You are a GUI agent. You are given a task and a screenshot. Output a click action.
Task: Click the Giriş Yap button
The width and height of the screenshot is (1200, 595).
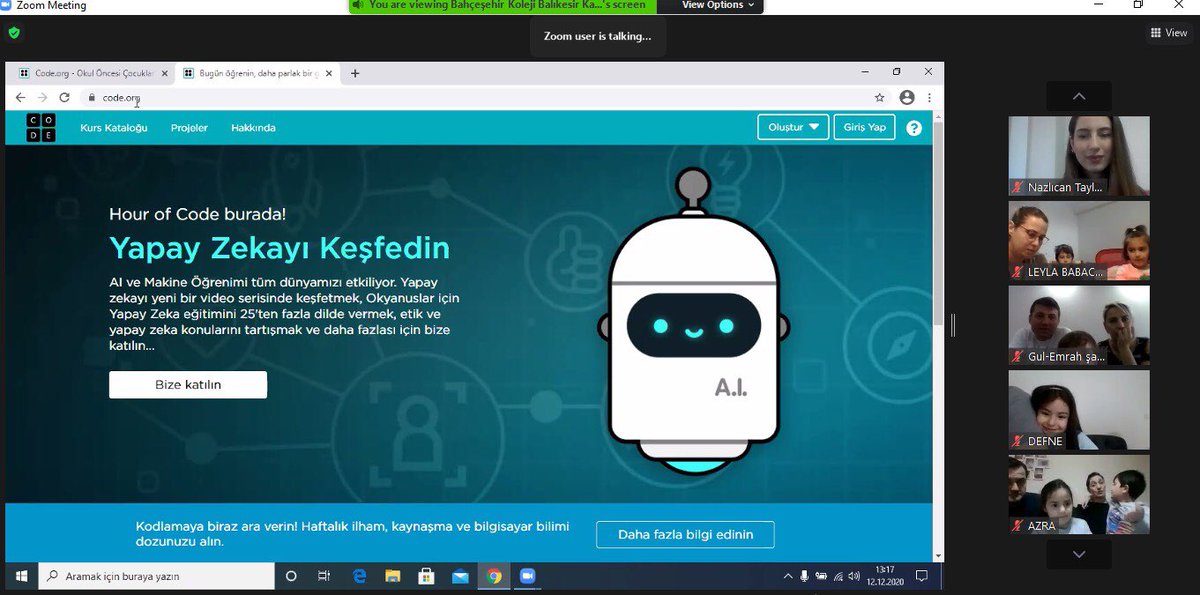(865, 127)
